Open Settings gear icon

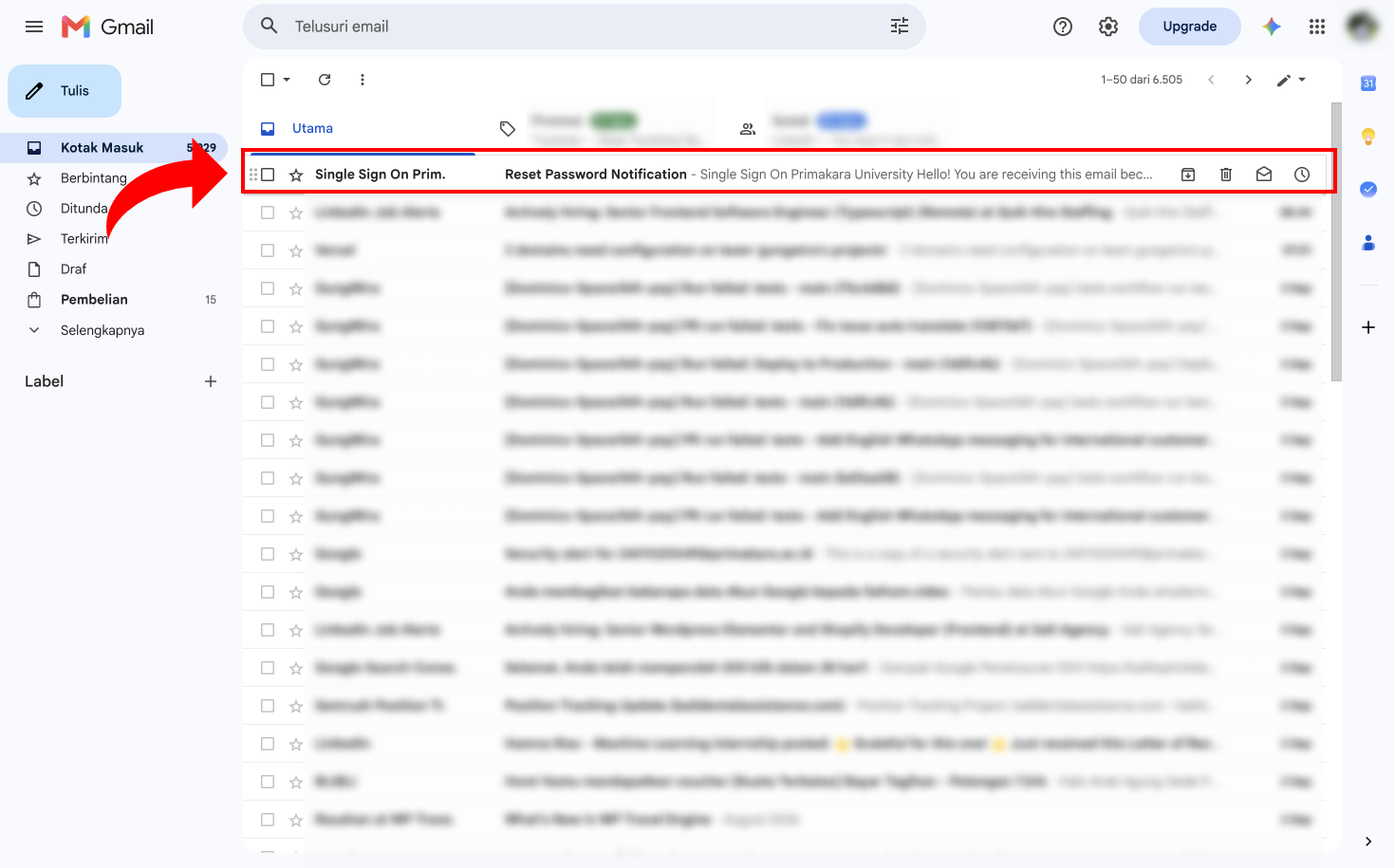click(1108, 27)
